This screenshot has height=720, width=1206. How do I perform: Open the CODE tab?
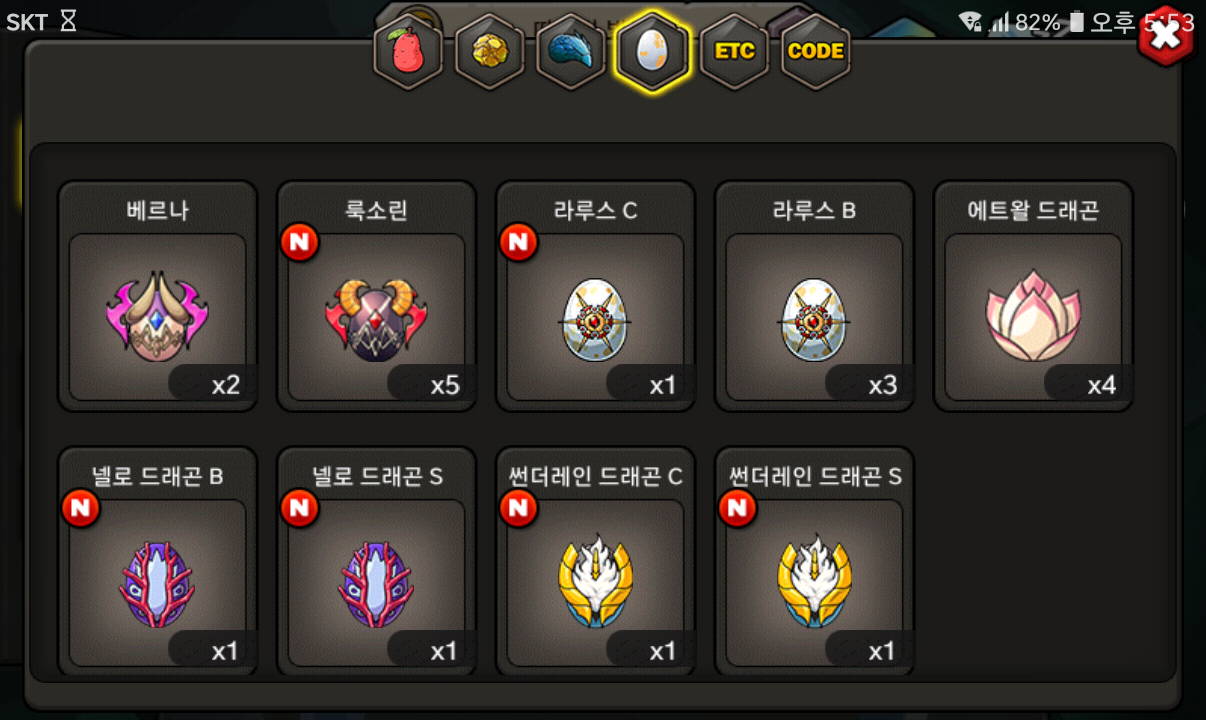click(816, 51)
